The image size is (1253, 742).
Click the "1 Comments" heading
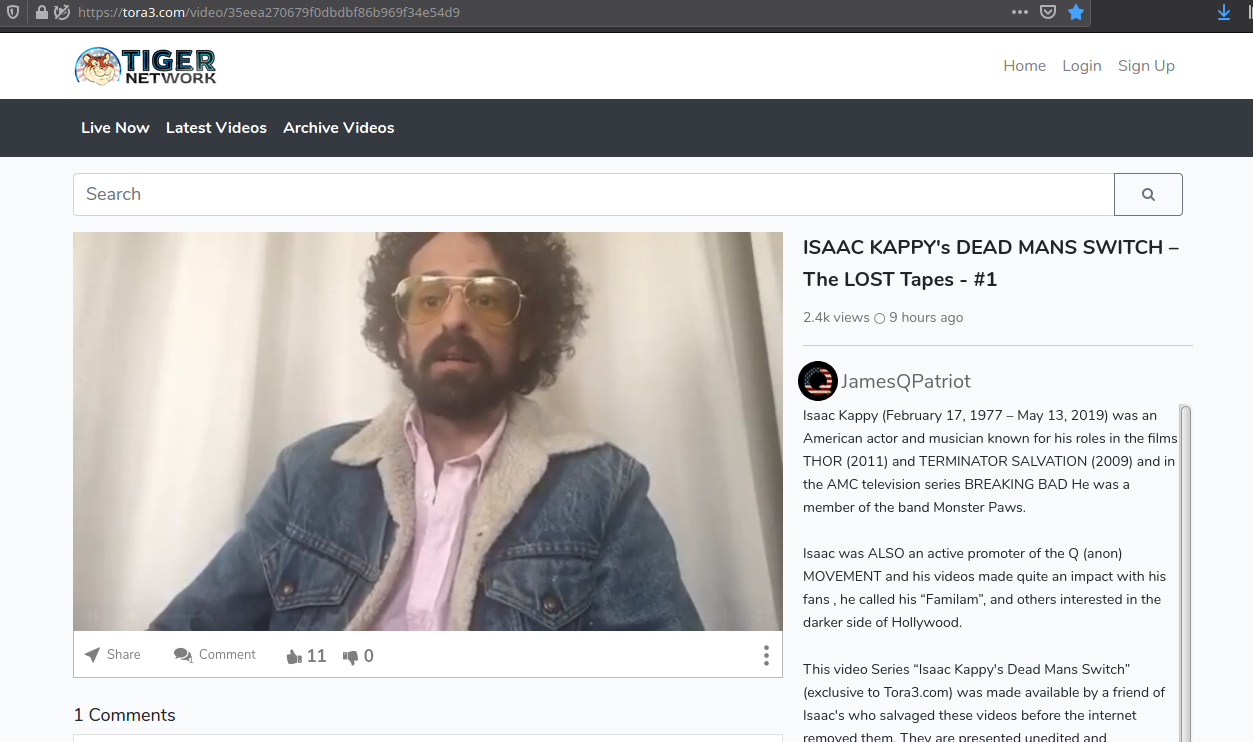tap(125, 715)
